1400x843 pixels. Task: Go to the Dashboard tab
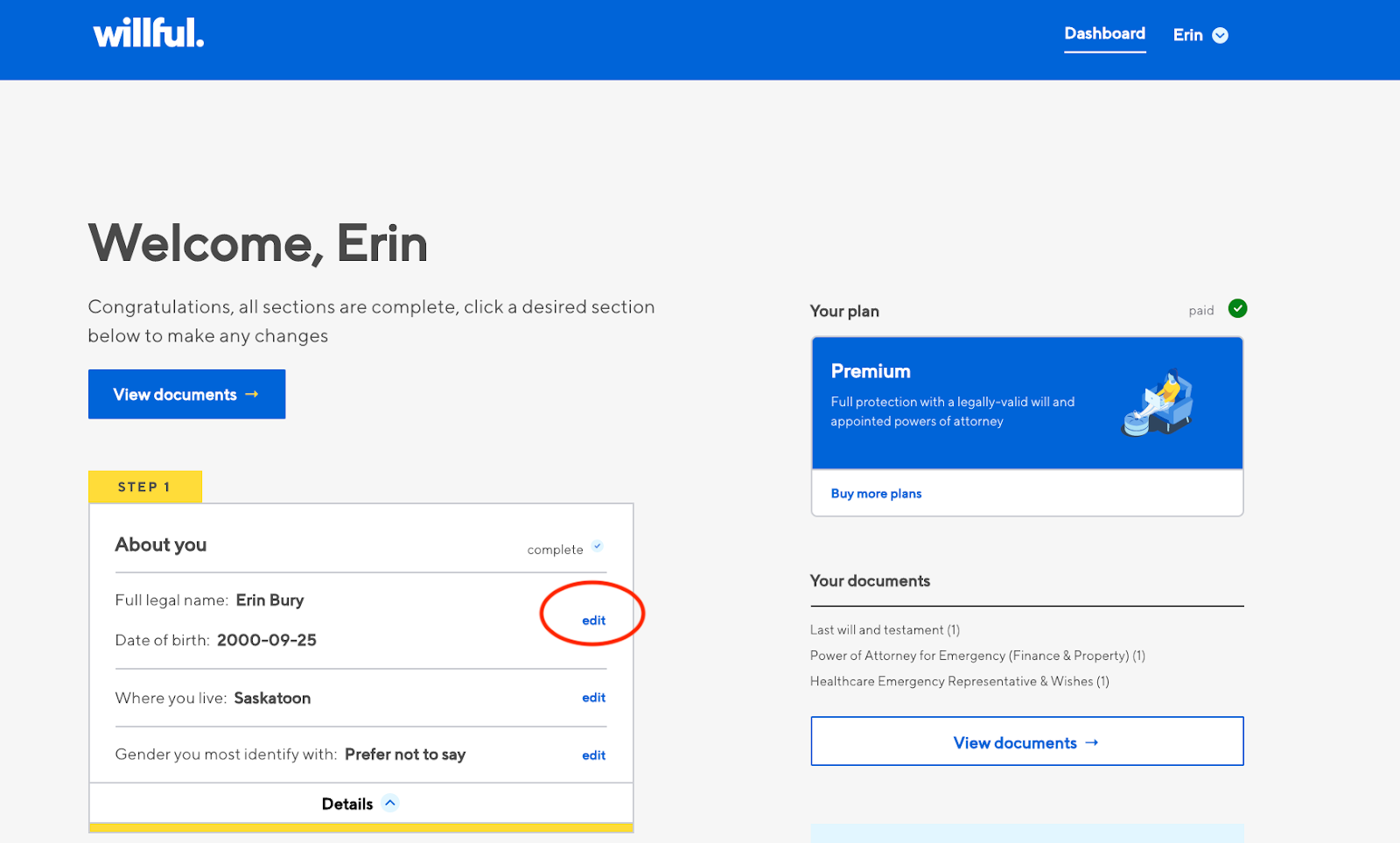coord(1104,34)
